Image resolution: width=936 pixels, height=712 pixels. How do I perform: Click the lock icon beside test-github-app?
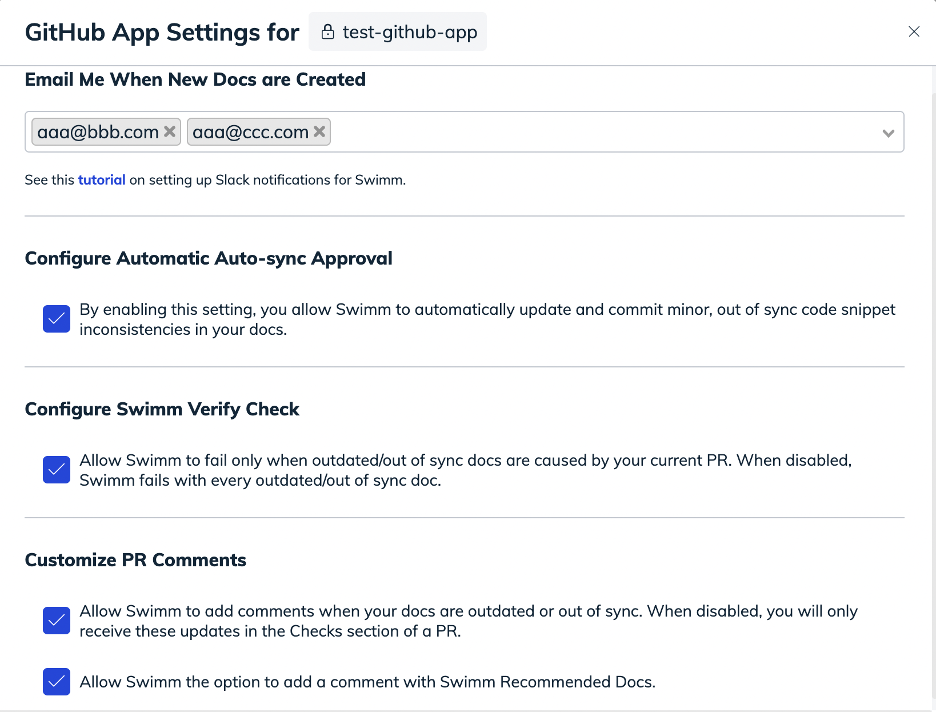coord(328,32)
